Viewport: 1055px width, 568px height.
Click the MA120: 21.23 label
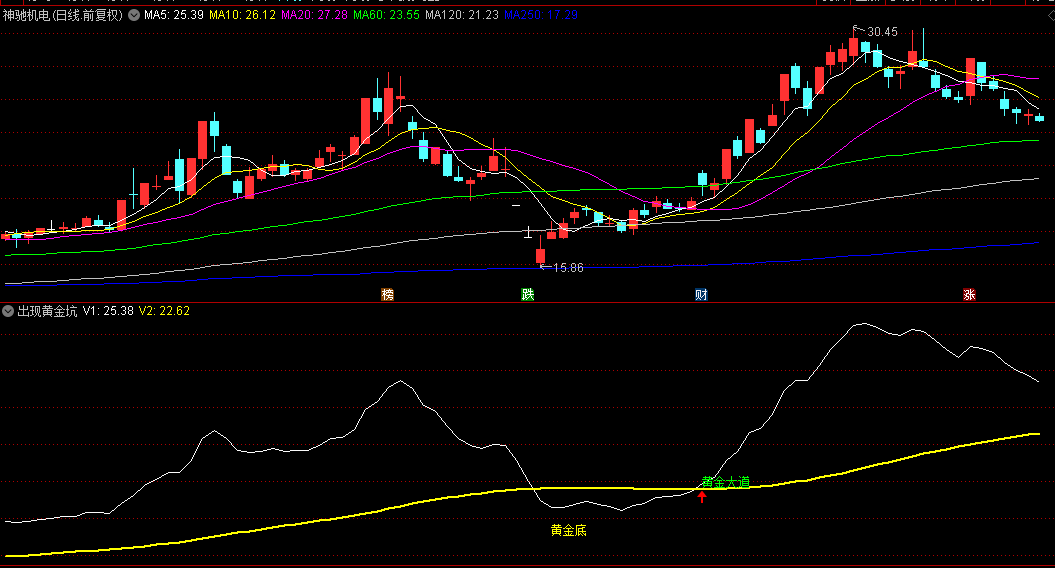462,15
